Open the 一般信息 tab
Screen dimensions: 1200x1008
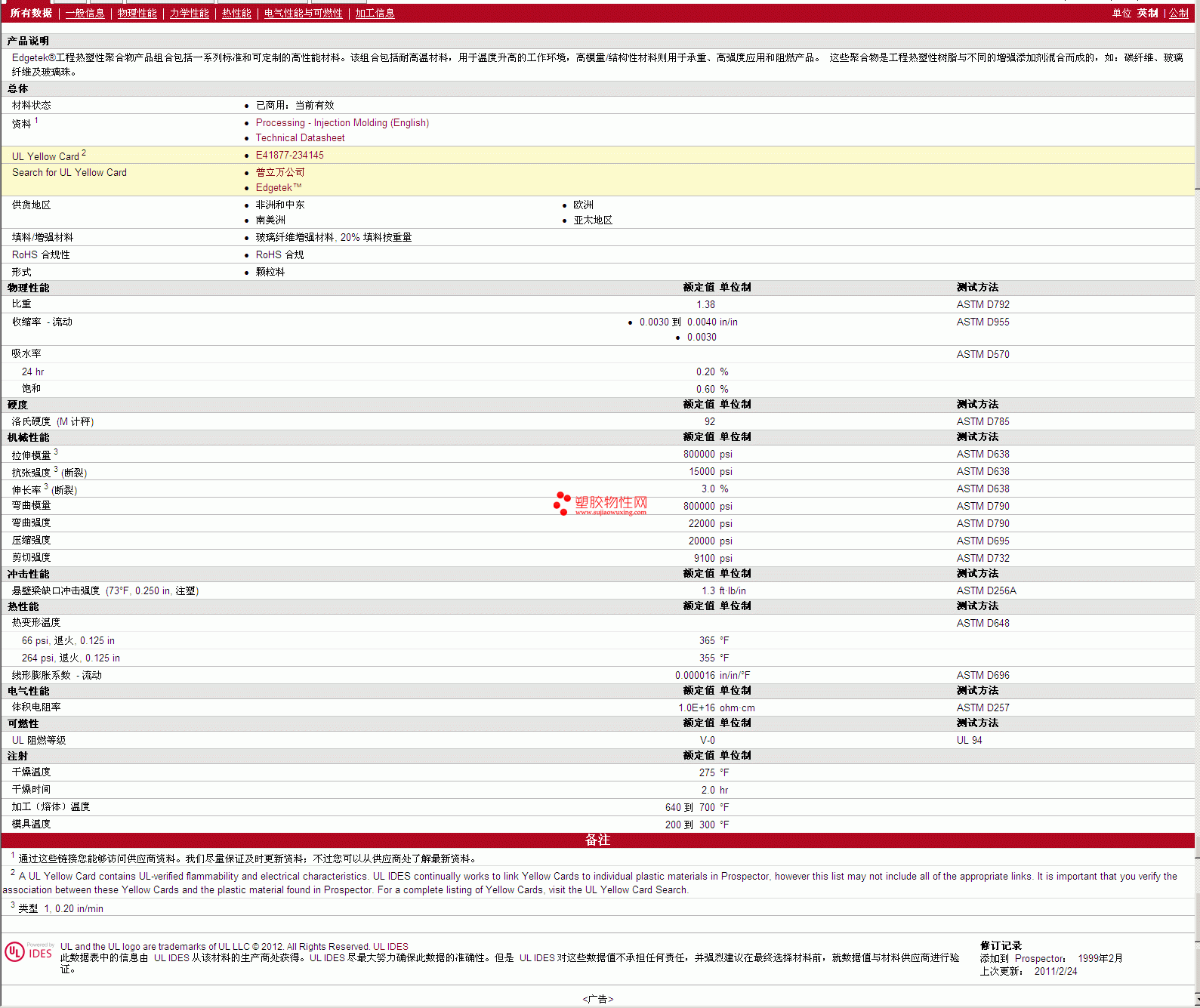click(85, 14)
